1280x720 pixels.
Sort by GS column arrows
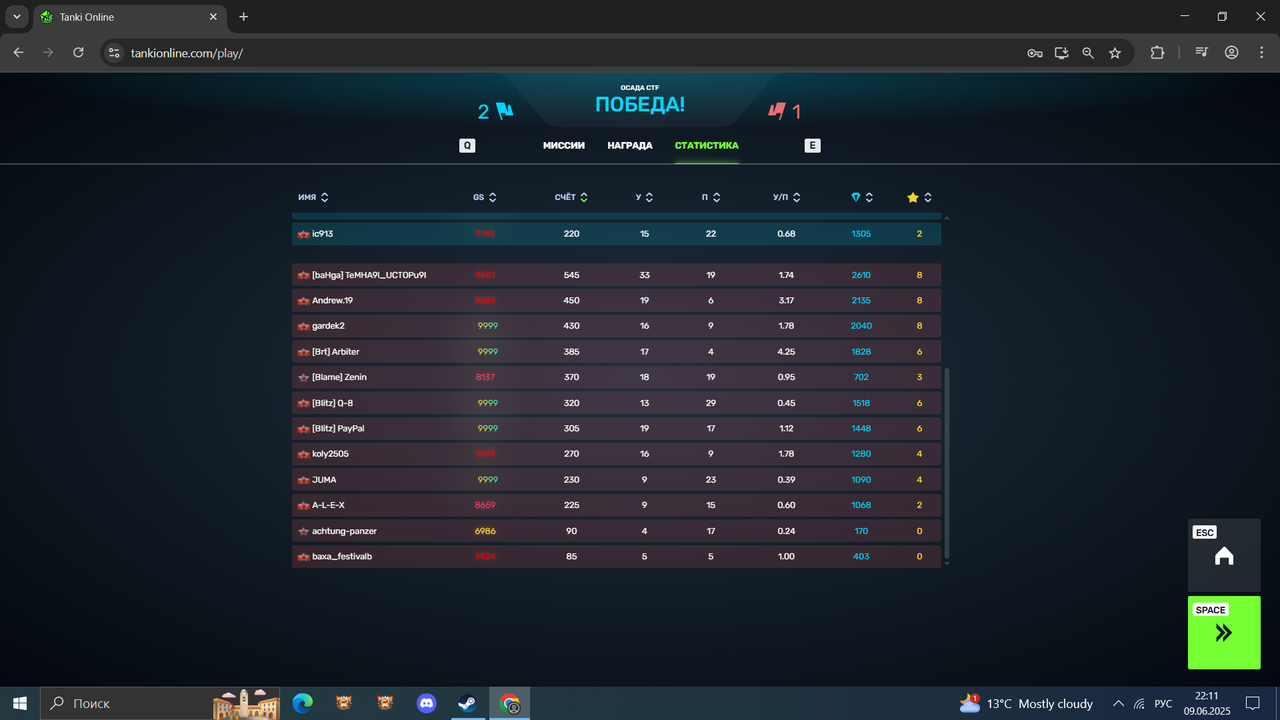[x=493, y=198]
